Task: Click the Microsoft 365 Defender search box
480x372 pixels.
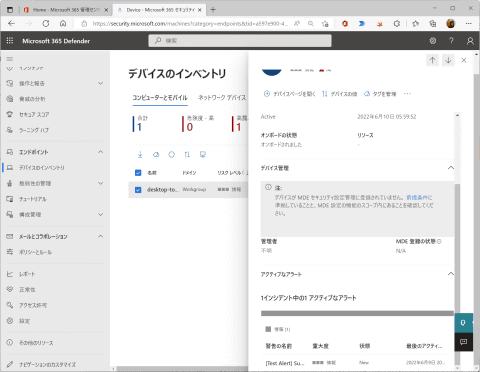Action: click(240, 41)
